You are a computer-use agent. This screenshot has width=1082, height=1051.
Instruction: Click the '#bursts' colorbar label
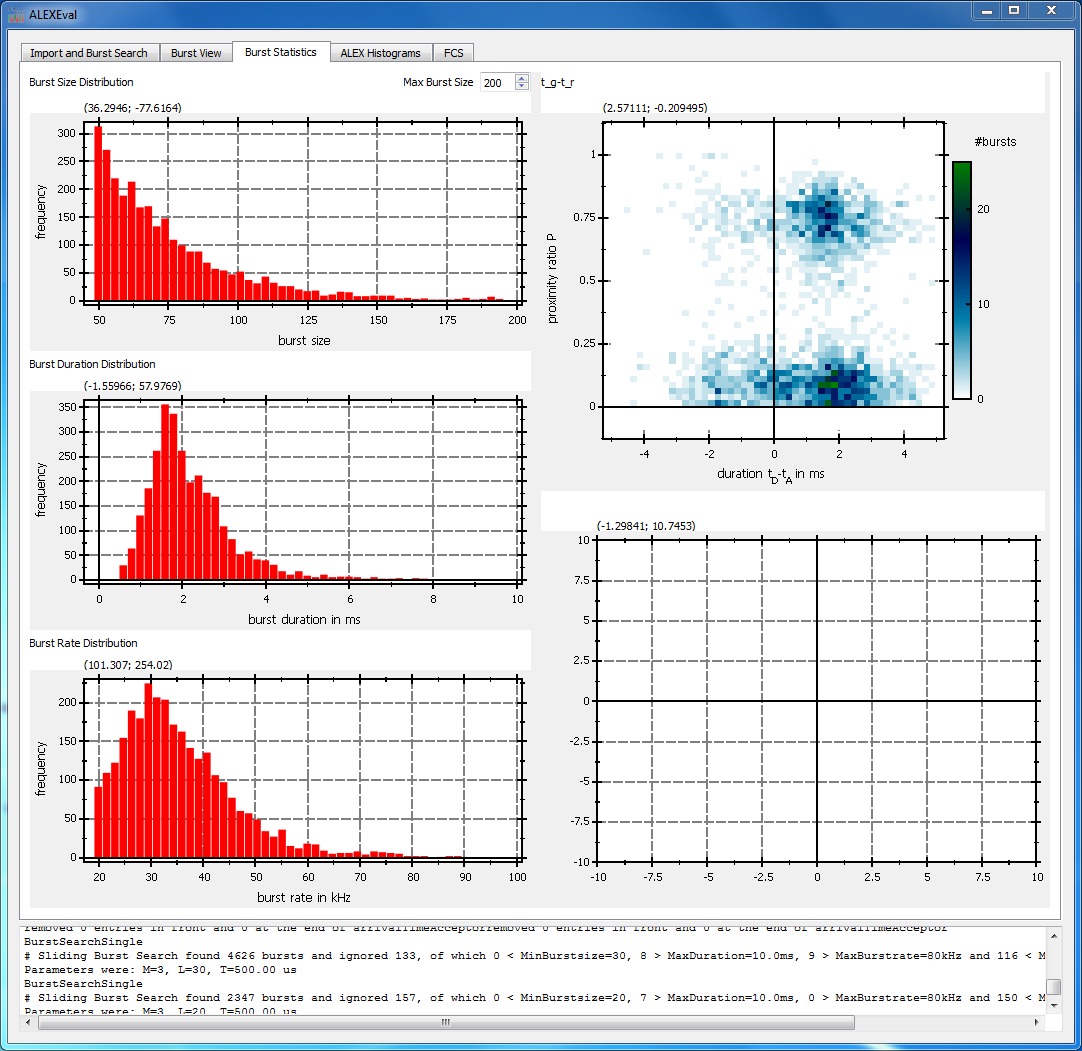[x=996, y=142]
